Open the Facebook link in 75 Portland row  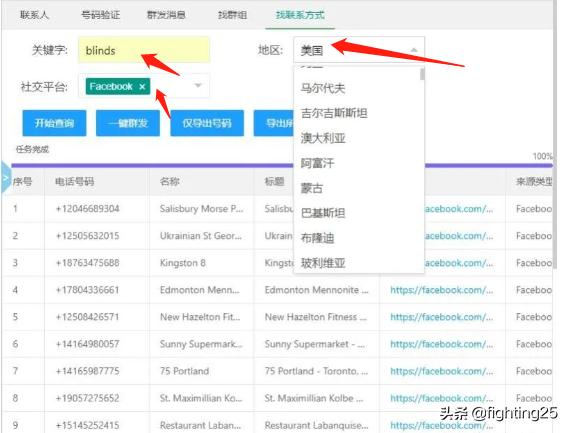[x=442, y=371]
